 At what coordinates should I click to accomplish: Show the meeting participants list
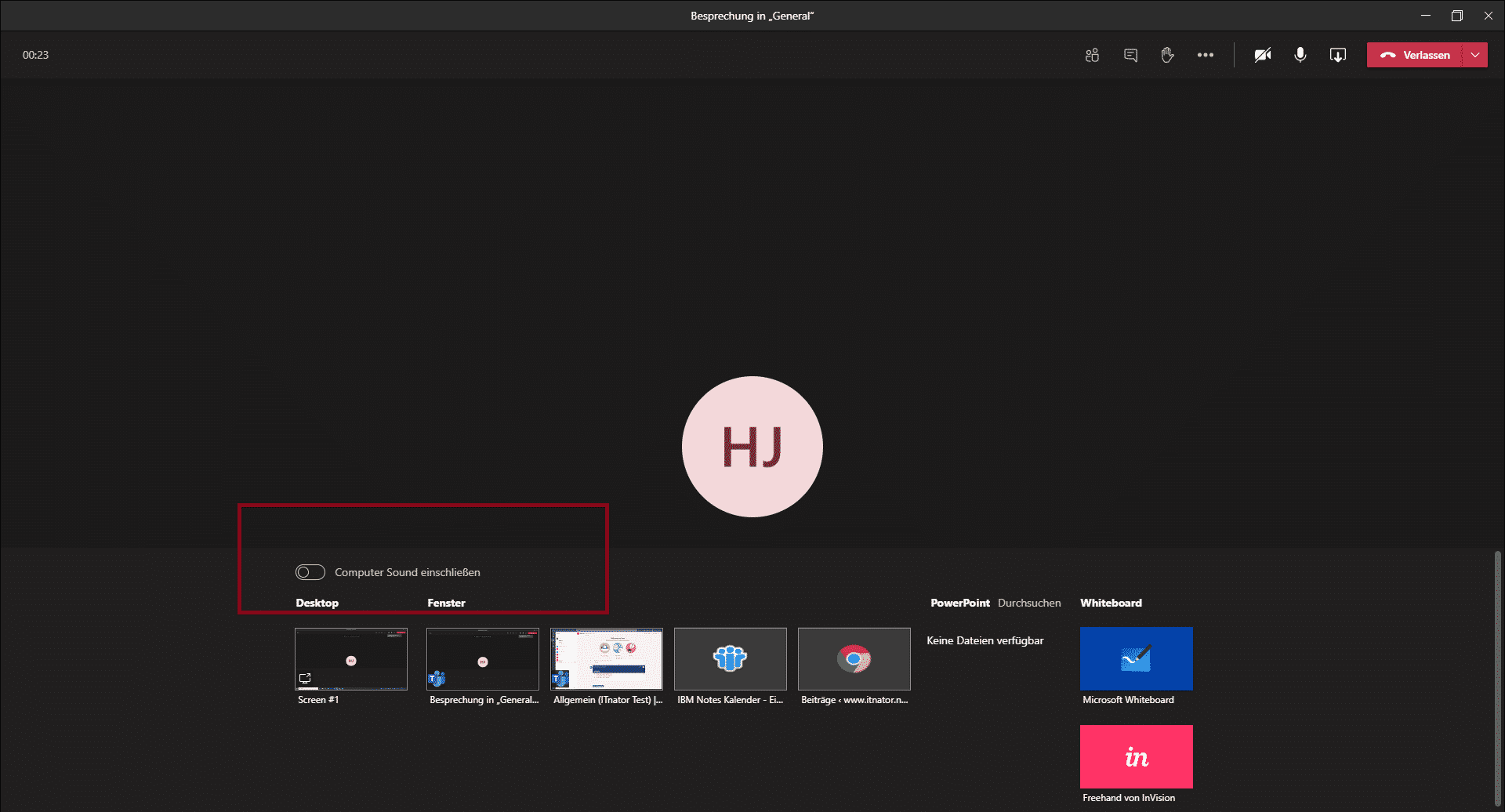pyautogui.click(x=1092, y=55)
